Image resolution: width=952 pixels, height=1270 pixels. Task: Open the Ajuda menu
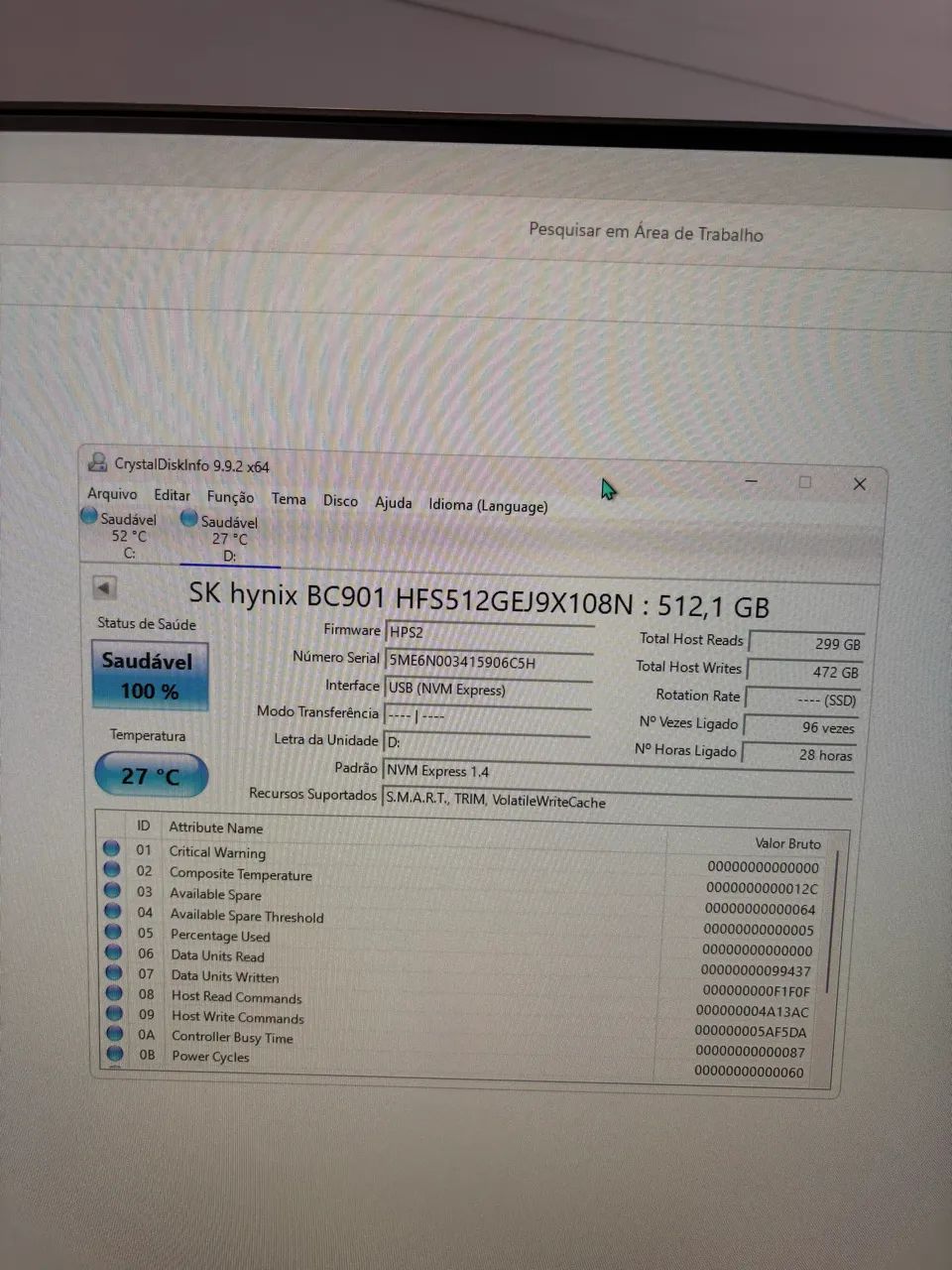pyautogui.click(x=393, y=502)
